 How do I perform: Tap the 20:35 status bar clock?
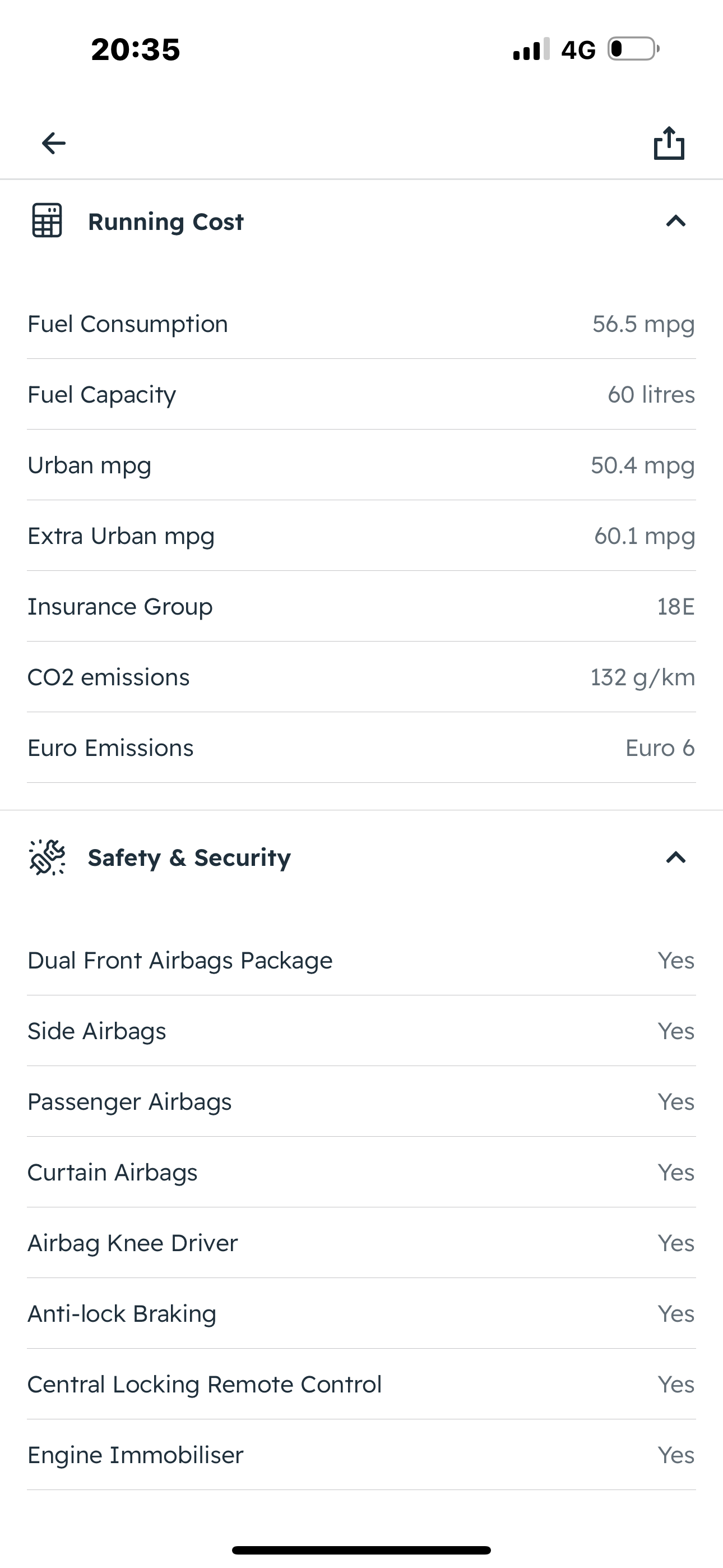(136, 49)
